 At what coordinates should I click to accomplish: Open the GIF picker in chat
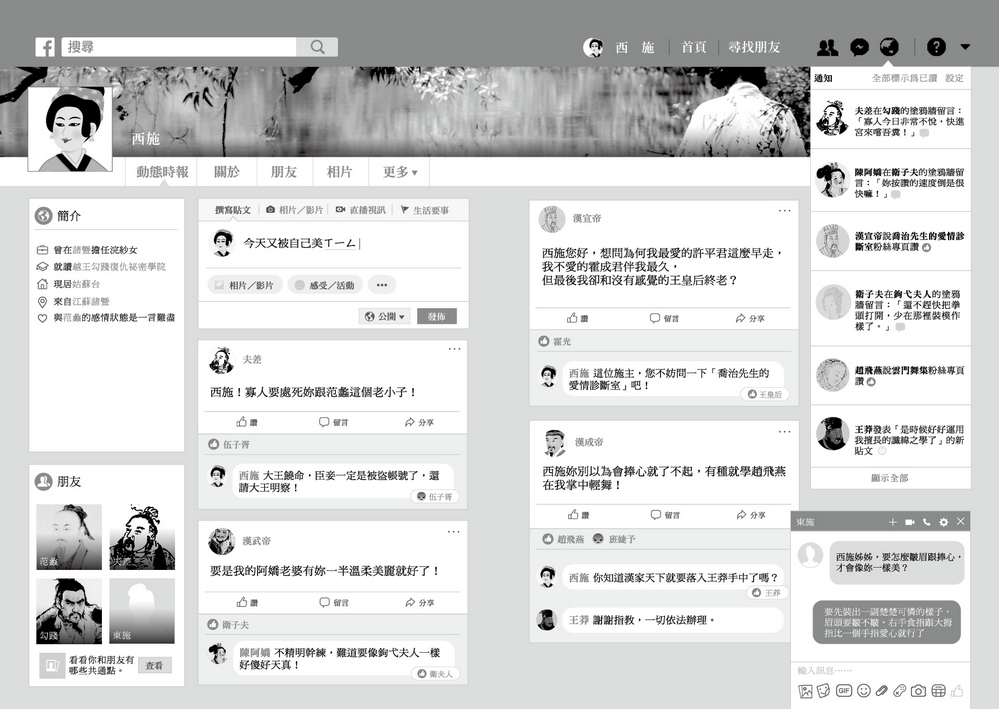pyautogui.click(x=844, y=691)
